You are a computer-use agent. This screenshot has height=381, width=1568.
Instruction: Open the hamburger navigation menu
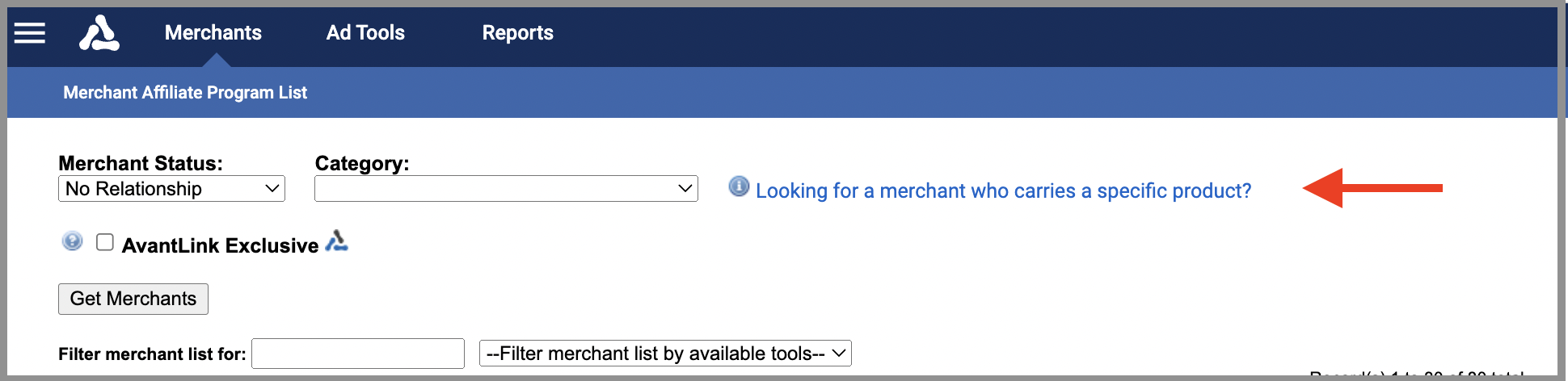[30, 33]
